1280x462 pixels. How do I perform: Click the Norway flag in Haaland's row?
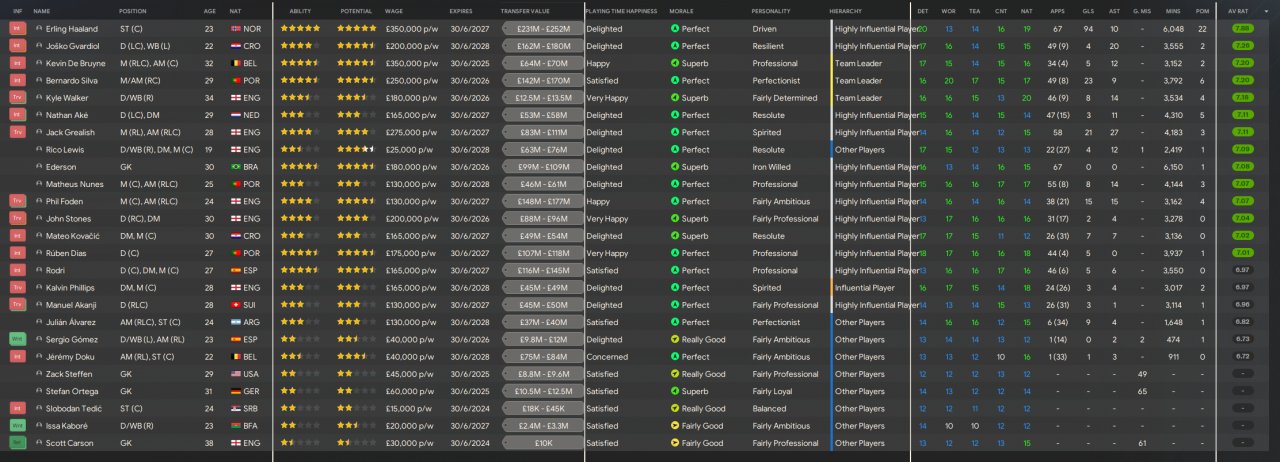(235, 29)
